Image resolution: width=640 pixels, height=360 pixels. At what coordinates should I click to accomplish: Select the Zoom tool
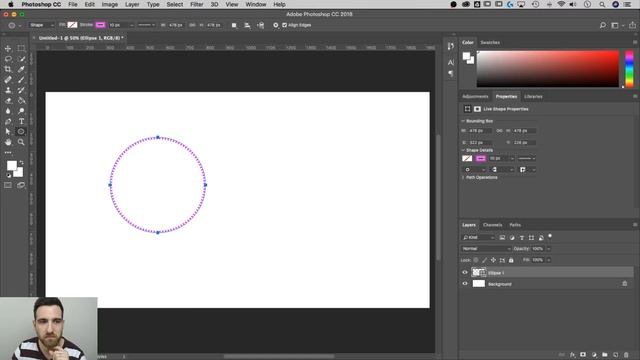[x=21, y=142]
